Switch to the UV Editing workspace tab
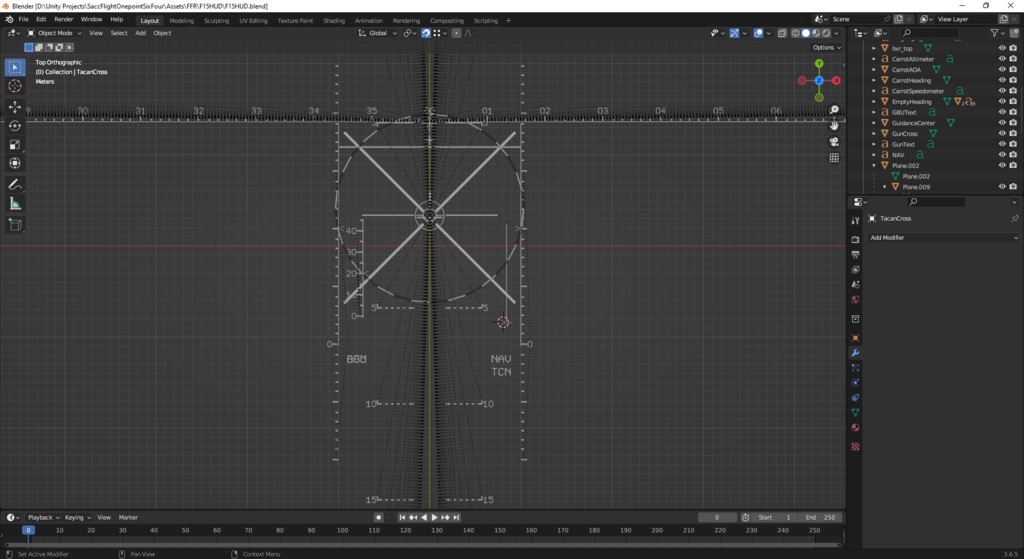This screenshot has width=1024, height=559. (253, 21)
